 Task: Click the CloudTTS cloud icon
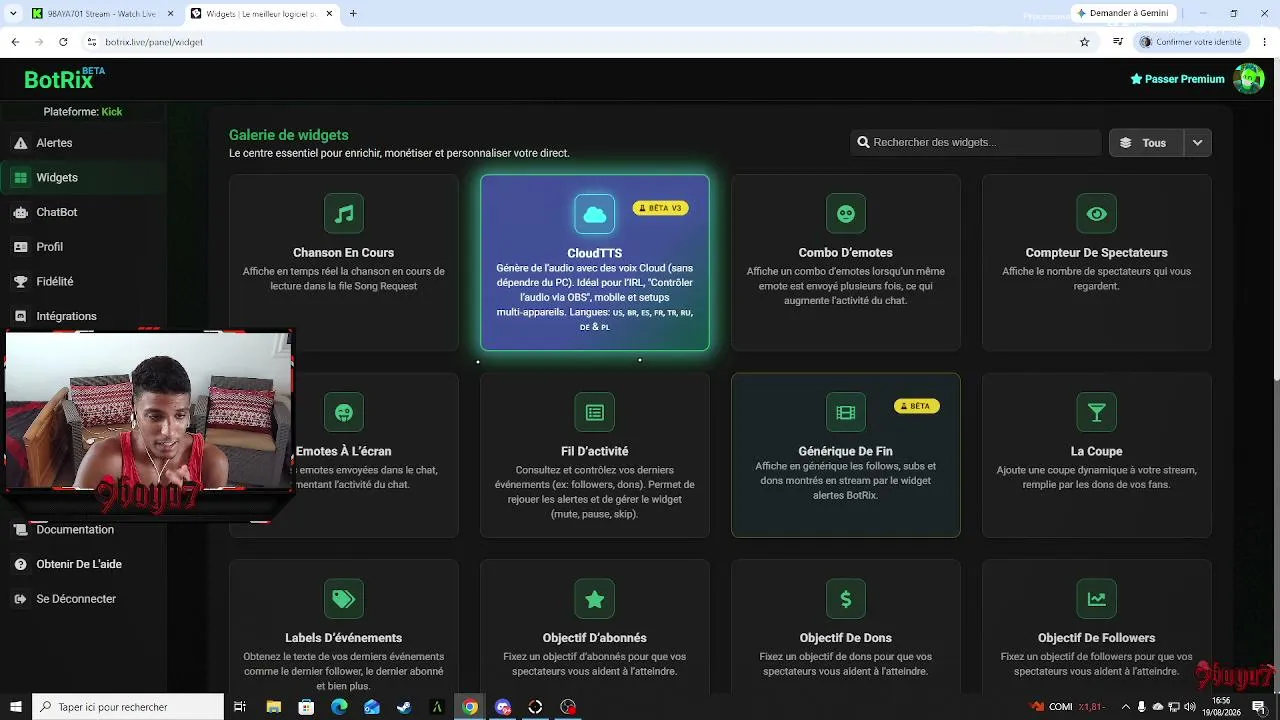click(x=594, y=214)
